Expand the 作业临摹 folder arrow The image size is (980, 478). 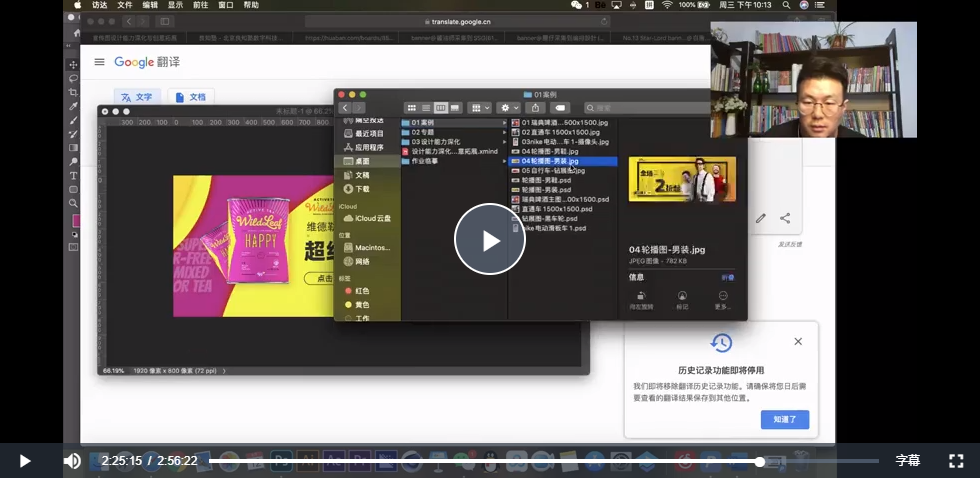[504, 161]
